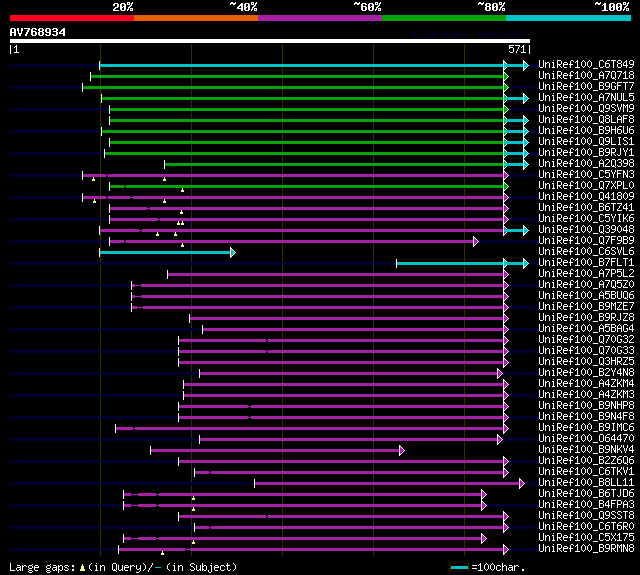The height and width of the screenshot is (575, 640).
Task: Open hit UniRef100_A7NUL5
Action: coord(586,98)
